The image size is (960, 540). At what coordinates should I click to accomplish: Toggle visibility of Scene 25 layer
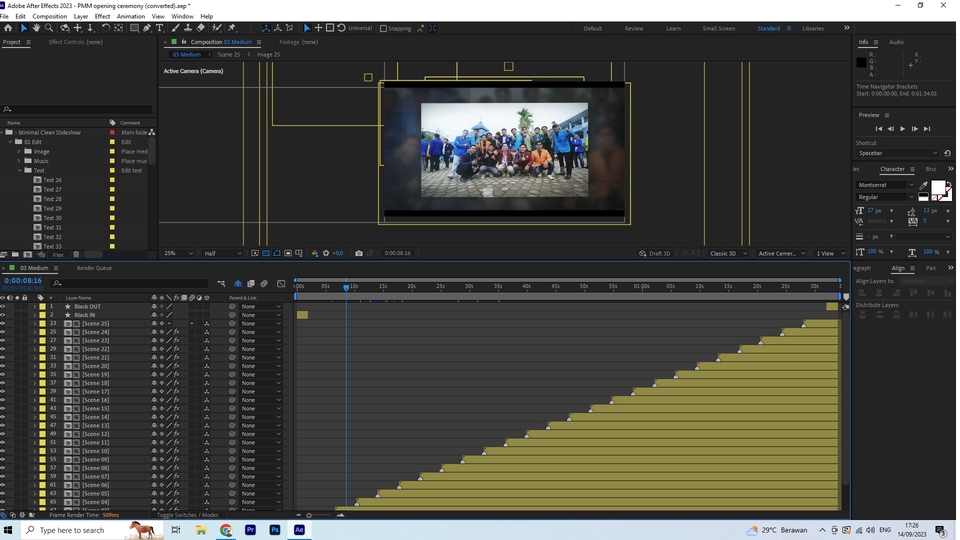point(3,324)
